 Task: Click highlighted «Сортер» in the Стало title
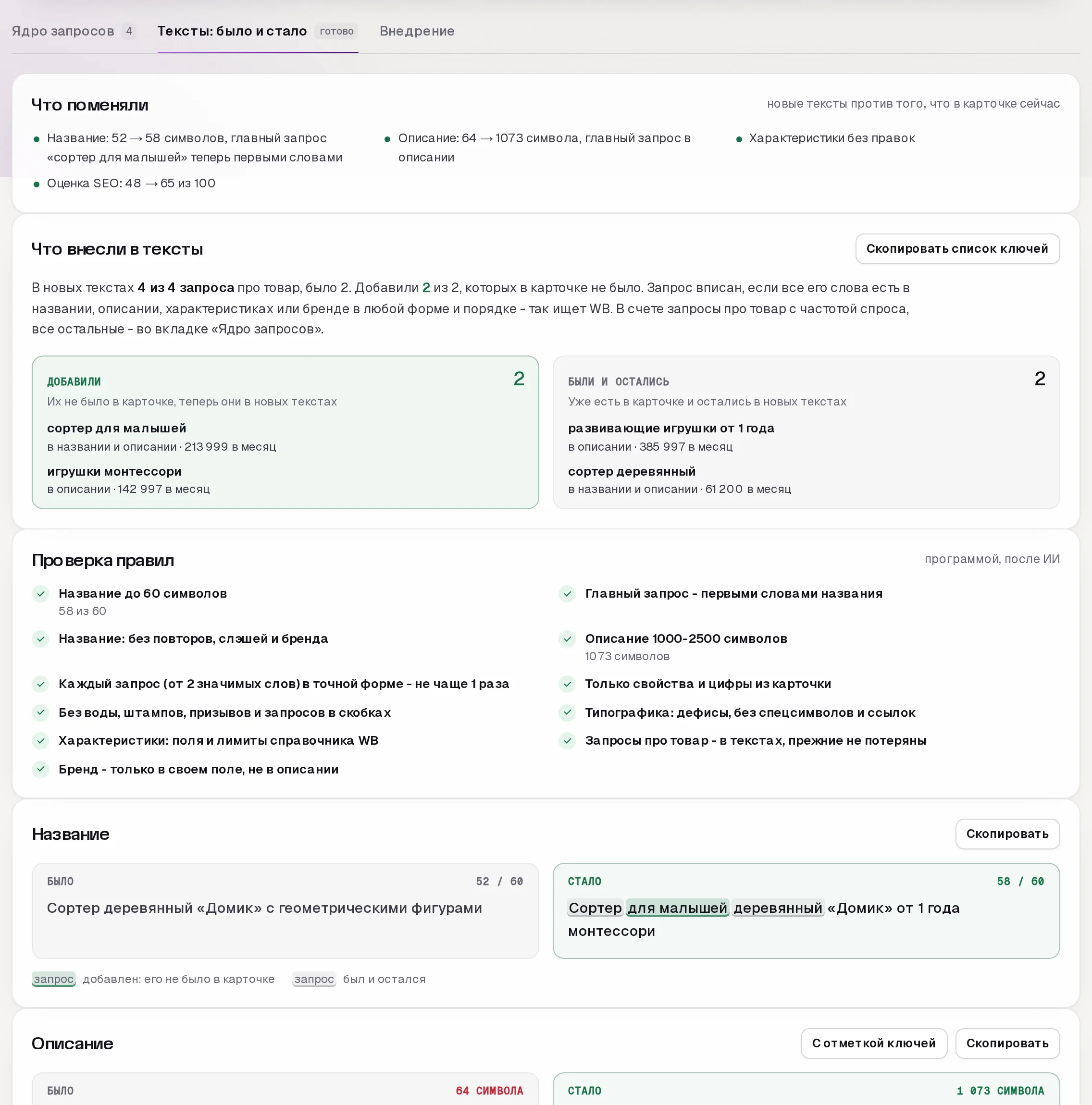(595, 908)
